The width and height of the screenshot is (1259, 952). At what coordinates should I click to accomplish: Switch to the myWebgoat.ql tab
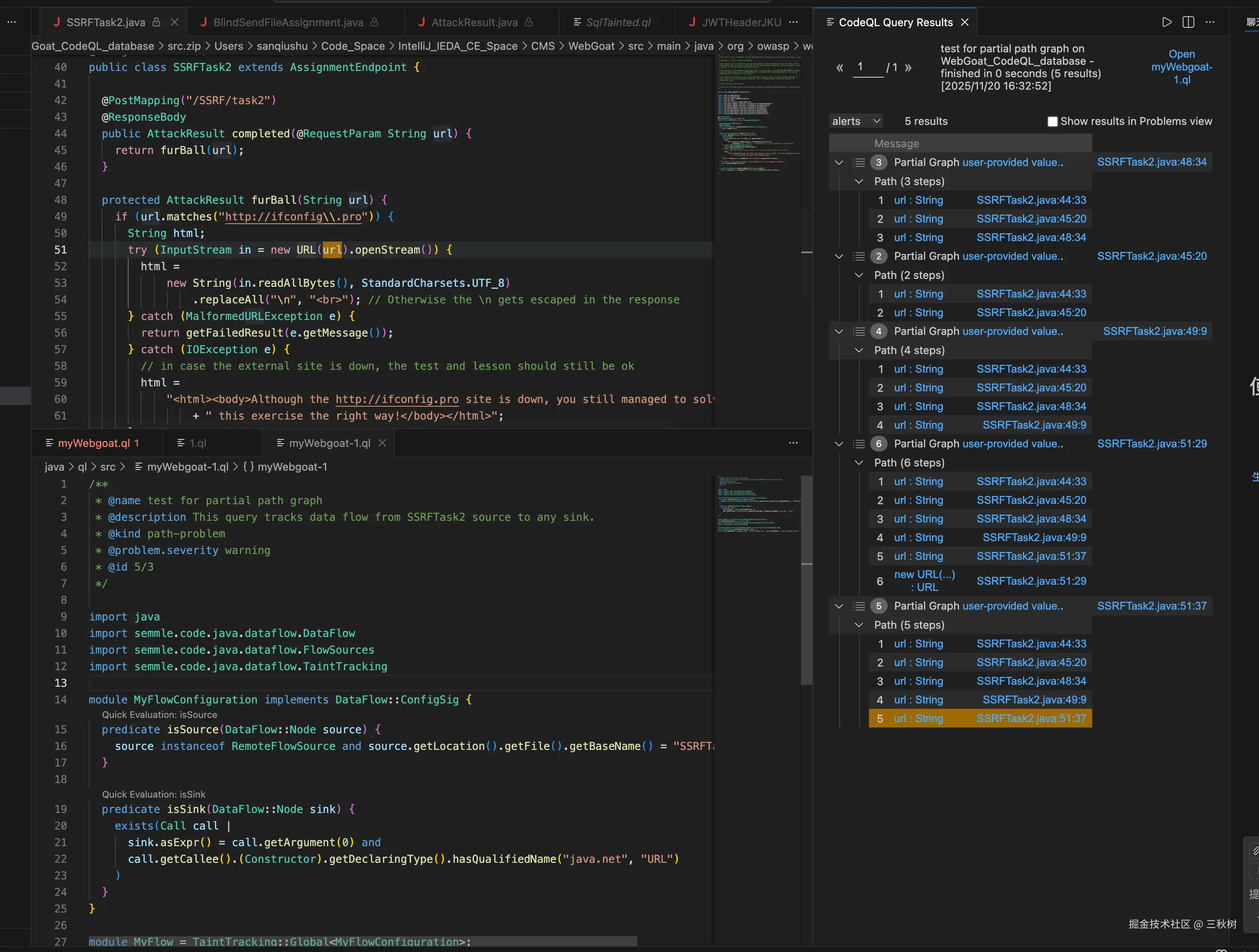click(x=94, y=443)
